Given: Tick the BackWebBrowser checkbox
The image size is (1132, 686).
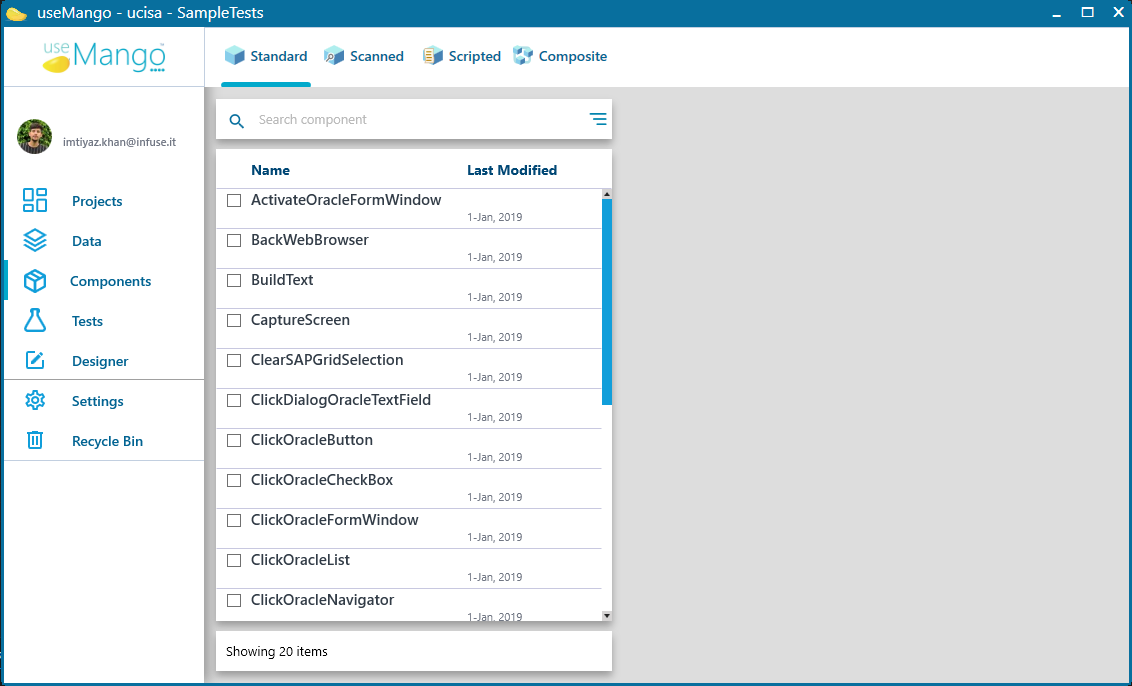Looking at the screenshot, I should (x=234, y=240).
